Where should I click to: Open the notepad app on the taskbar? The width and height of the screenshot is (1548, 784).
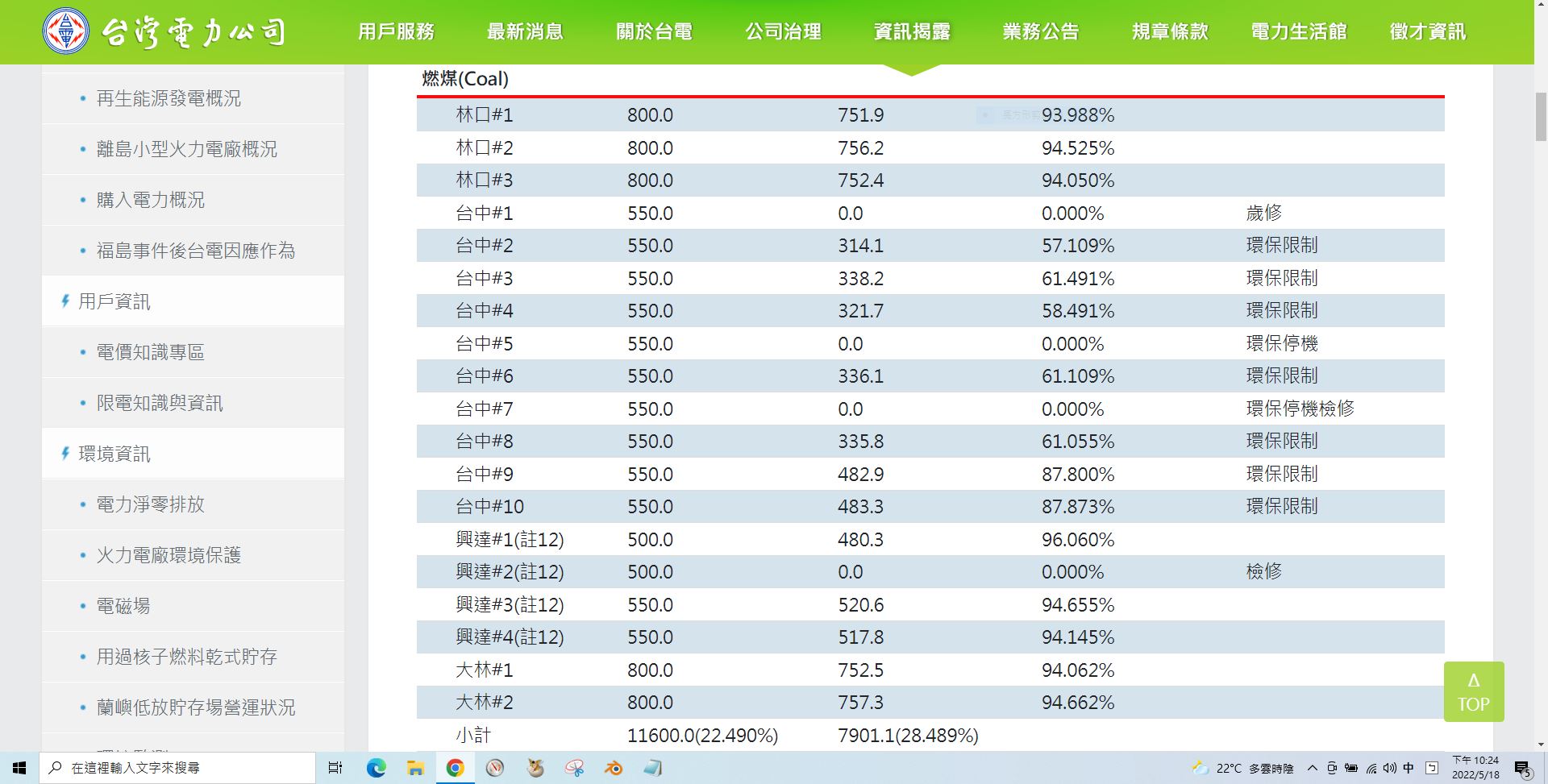pyautogui.click(x=653, y=768)
